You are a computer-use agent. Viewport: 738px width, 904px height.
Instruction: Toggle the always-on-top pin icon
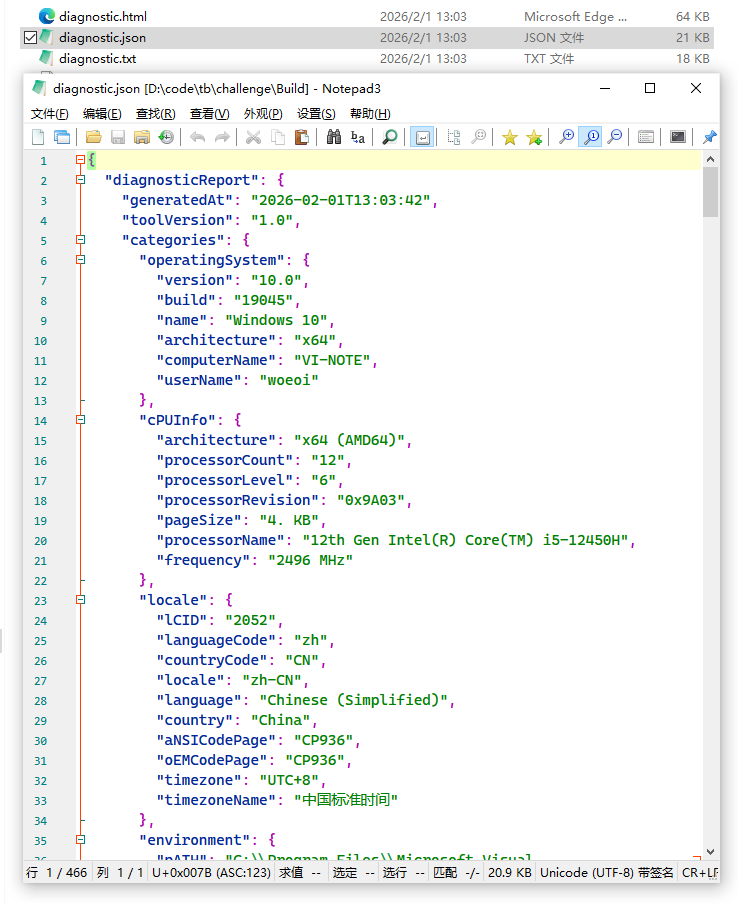709,137
